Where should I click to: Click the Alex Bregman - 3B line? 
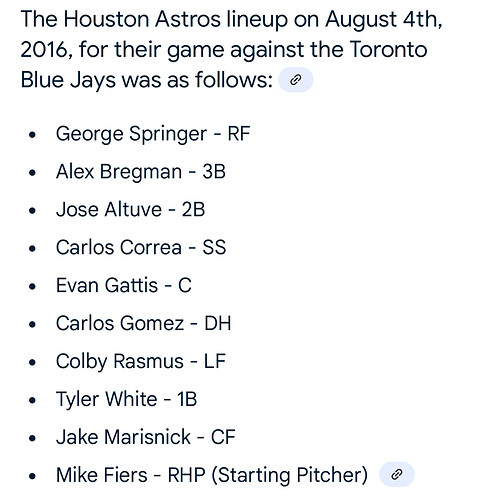pos(141,172)
